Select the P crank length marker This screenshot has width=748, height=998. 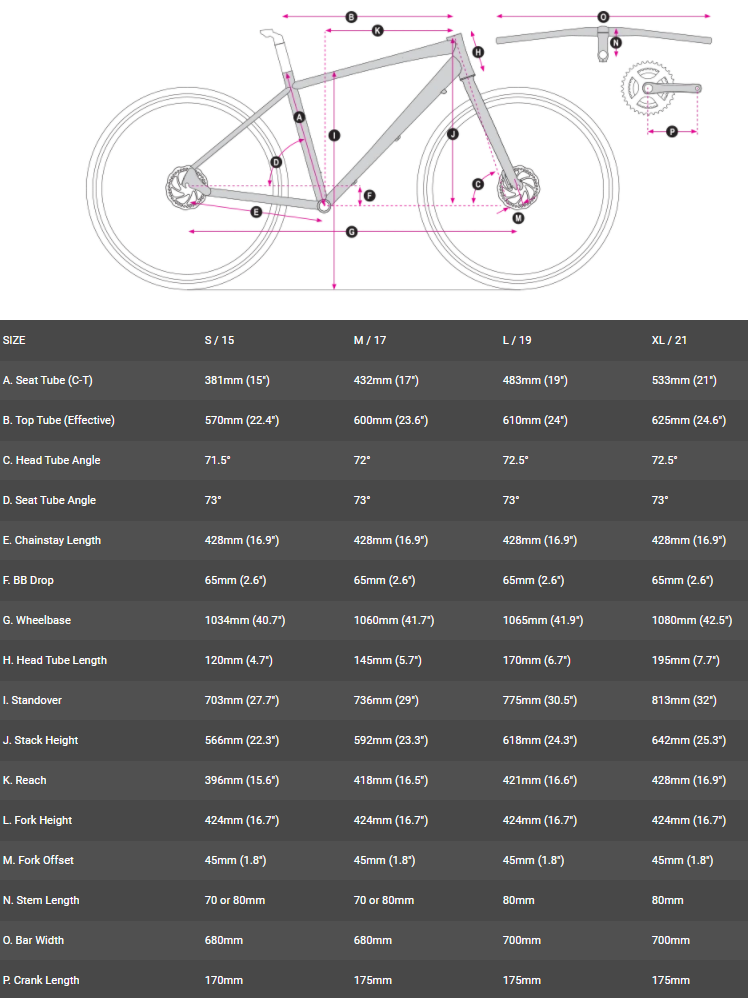coord(671,131)
